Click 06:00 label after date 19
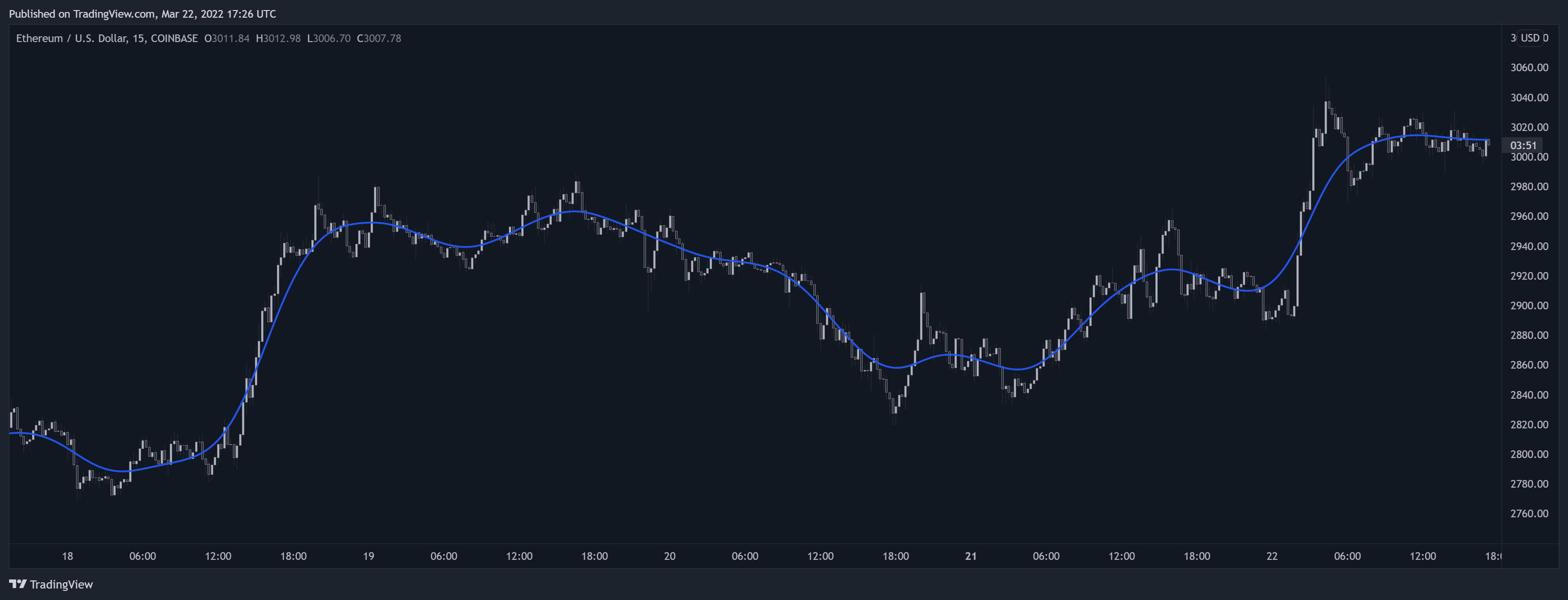 [444, 556]
